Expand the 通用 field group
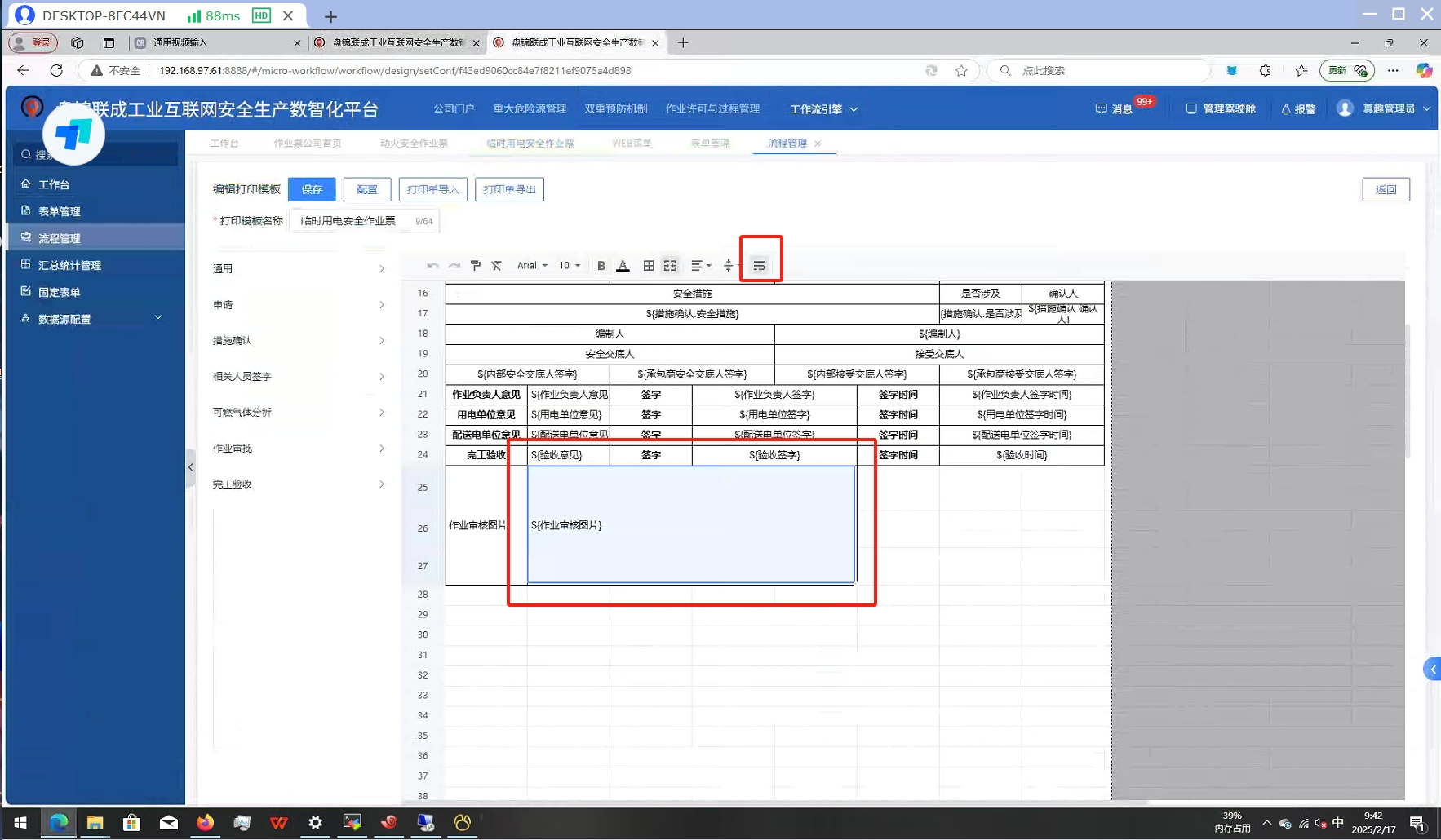The height and width of the screenshot is (840, 1441). tap(299, 269)
